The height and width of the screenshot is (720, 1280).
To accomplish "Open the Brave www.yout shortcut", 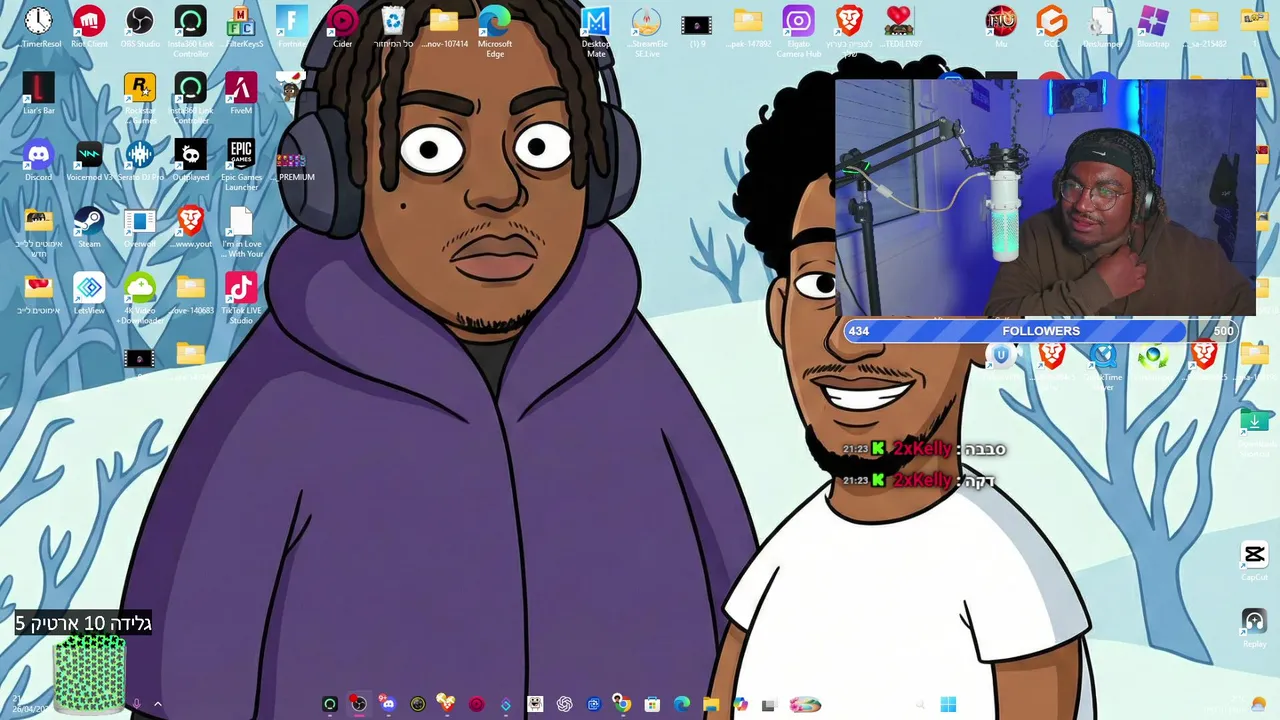I will pyautogui.click(x=190, y=227).
